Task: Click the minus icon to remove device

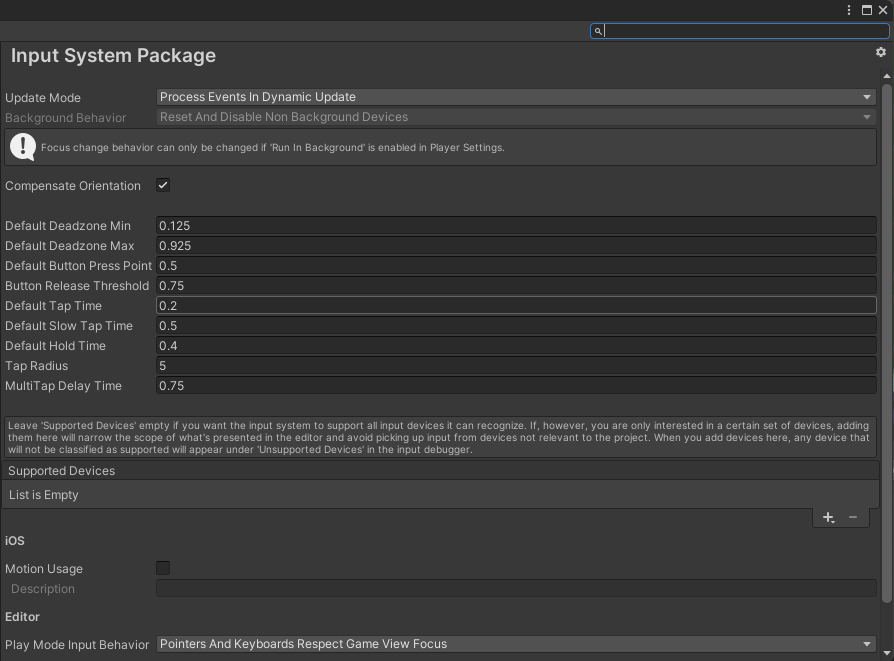Action: click(853, 517)
